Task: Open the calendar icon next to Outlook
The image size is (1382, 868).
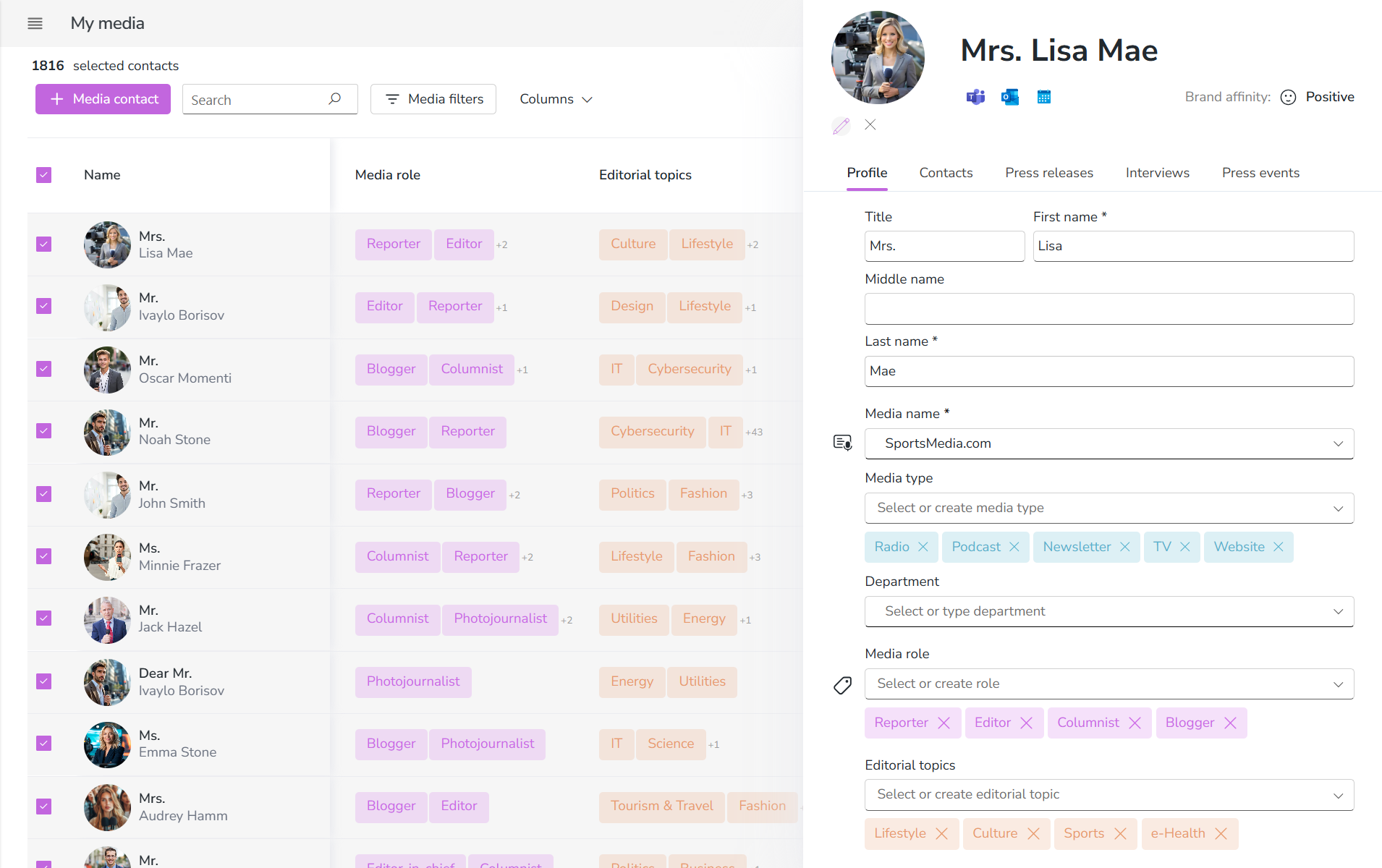Action: click(x=1044, y=96)
